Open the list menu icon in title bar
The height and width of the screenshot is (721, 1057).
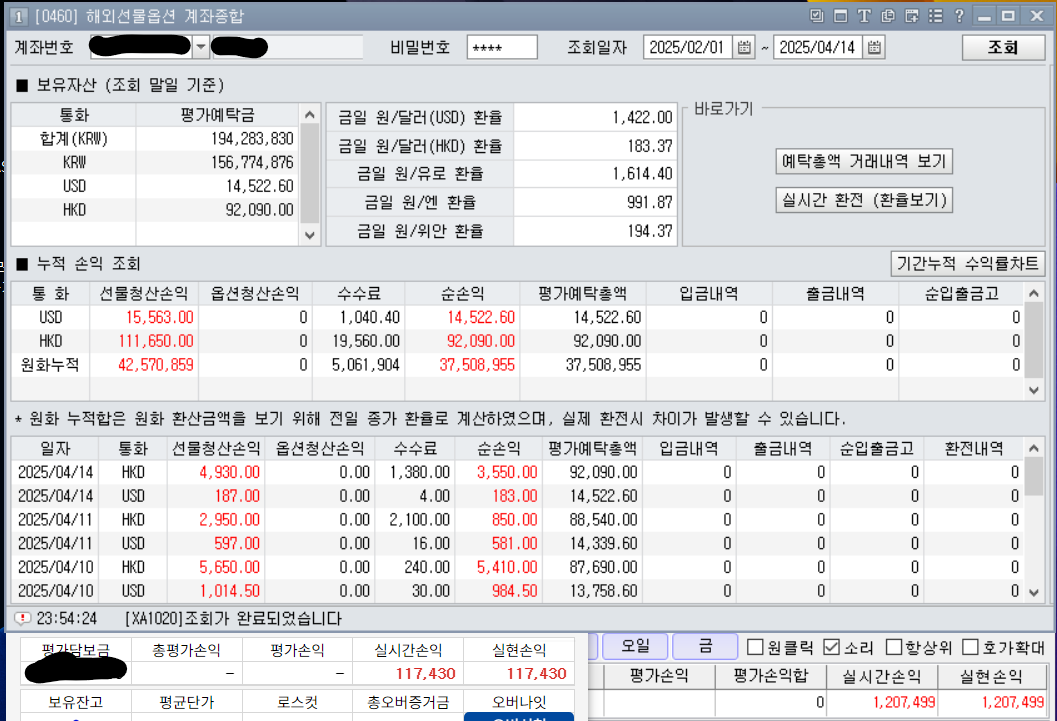[936, 16]
